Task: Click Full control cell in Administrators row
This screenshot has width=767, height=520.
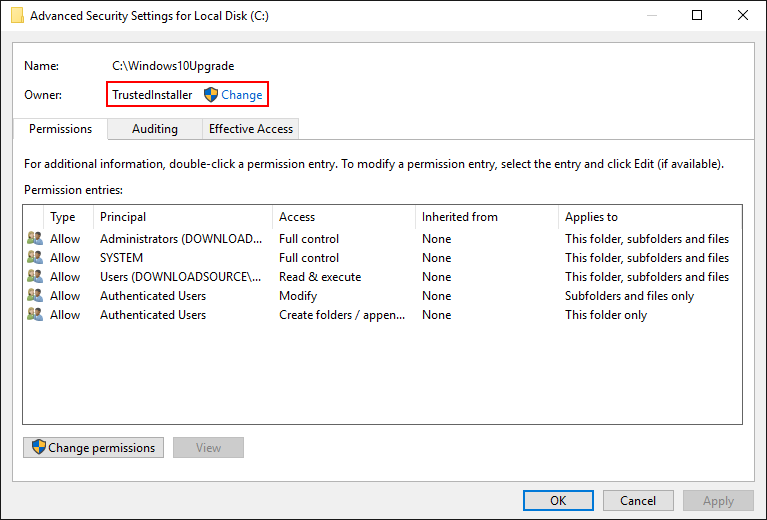Action: (309, 239)
